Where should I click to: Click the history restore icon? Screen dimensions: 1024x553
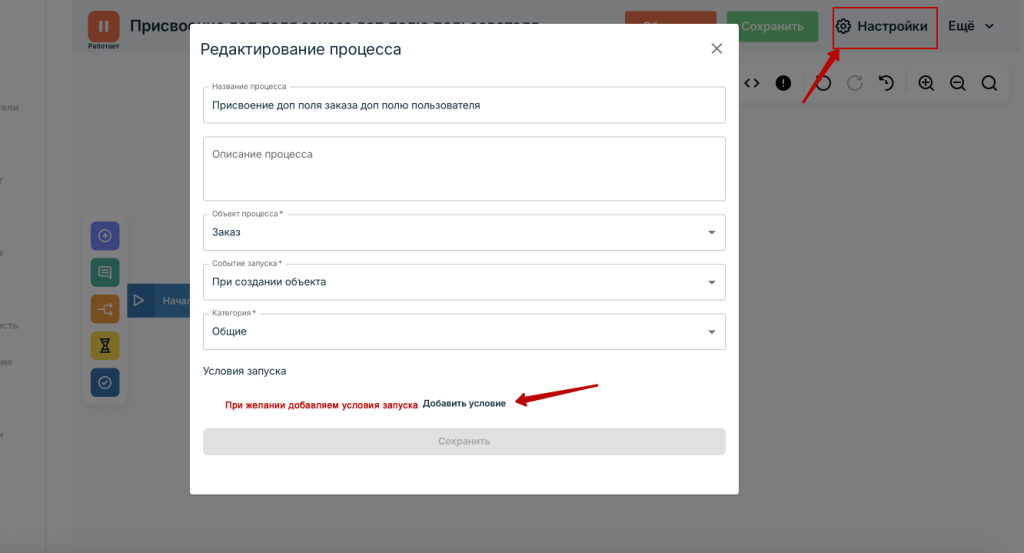886,83
